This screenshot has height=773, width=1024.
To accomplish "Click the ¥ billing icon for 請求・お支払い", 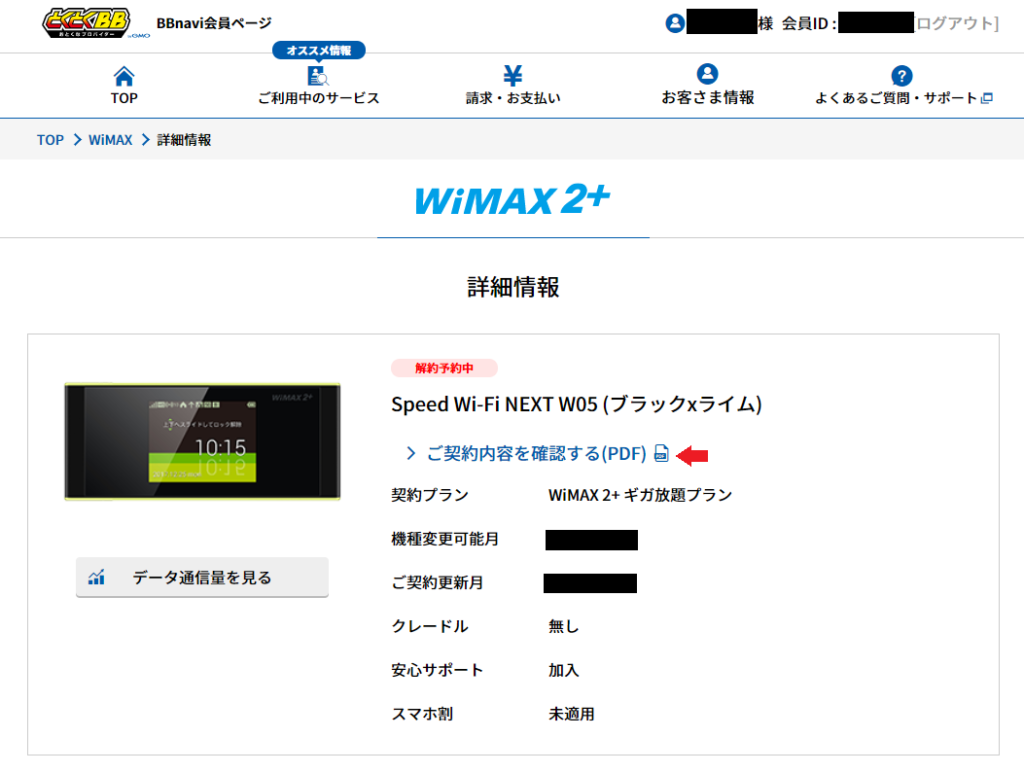I will tap(513, 74).
